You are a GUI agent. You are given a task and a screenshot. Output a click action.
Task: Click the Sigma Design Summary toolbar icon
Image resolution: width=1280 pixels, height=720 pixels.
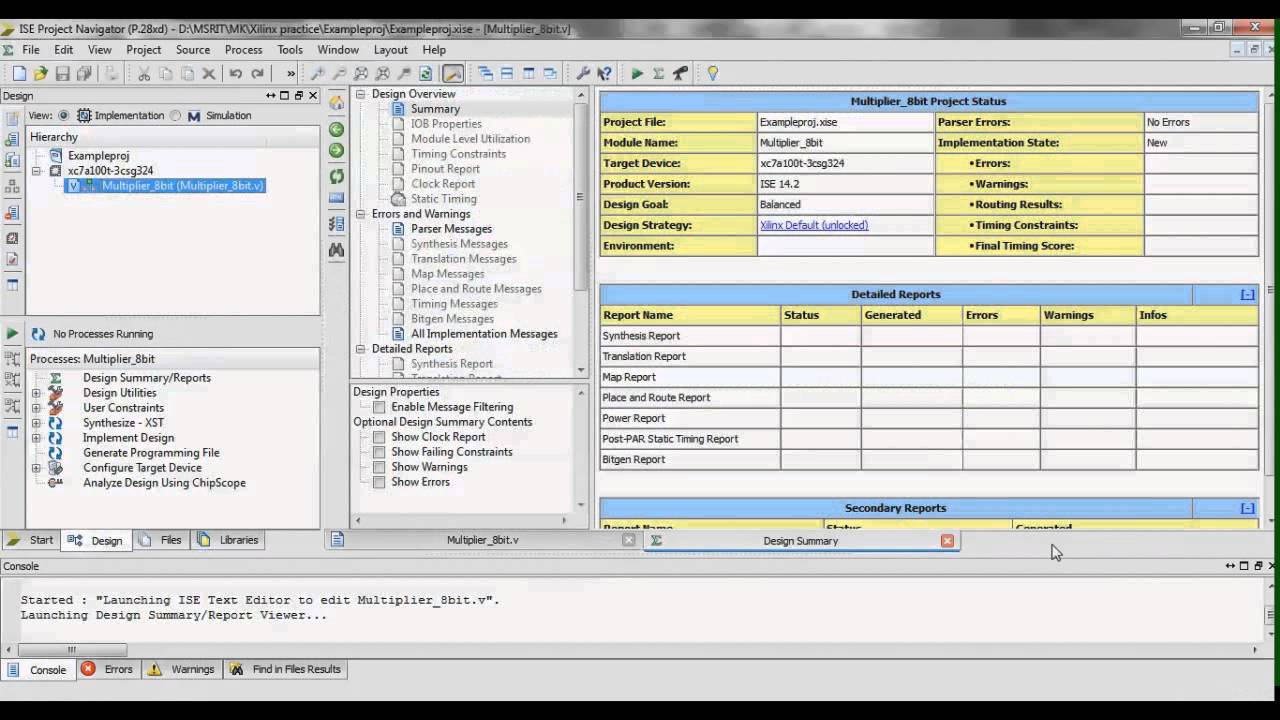(x=658, y=73)
